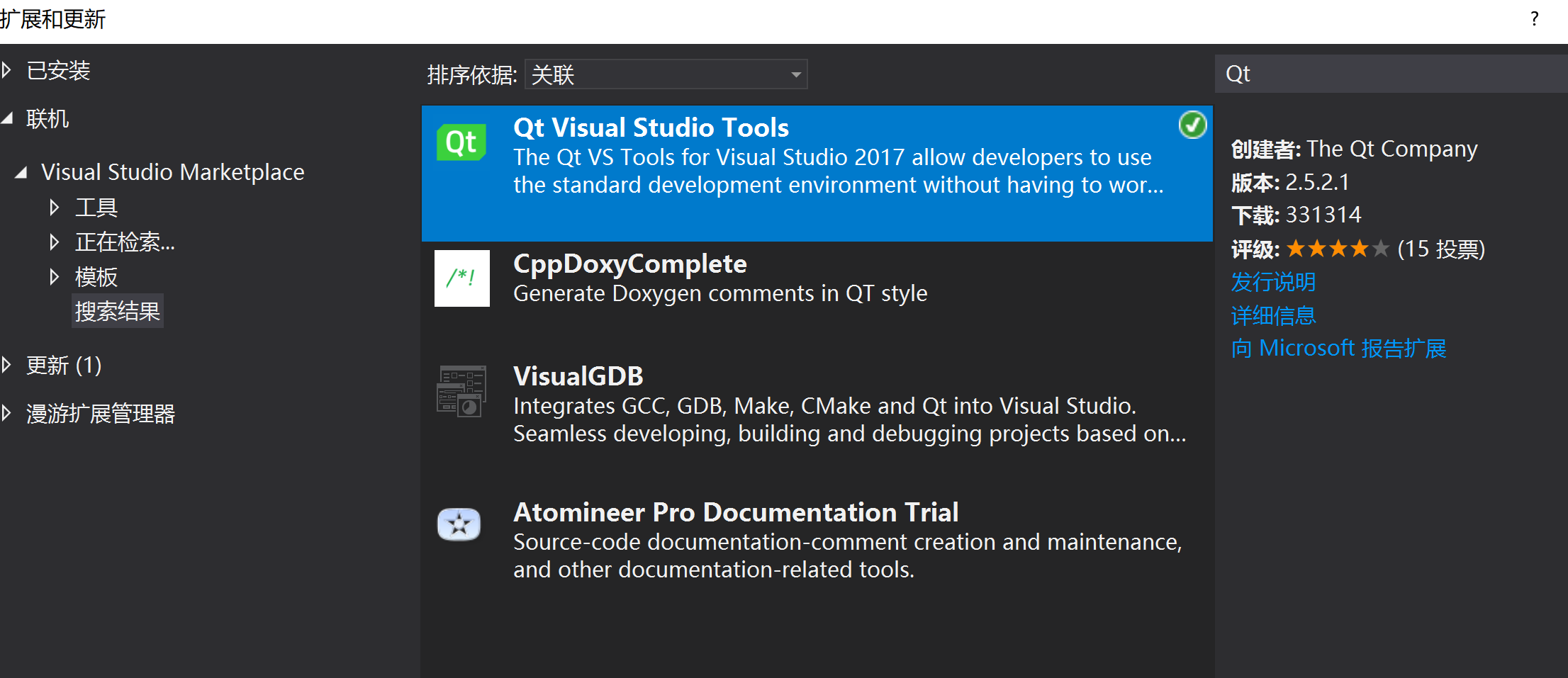Click the green installed checkmark icon
1568x678 pixels.
[x=1192, y=125]
